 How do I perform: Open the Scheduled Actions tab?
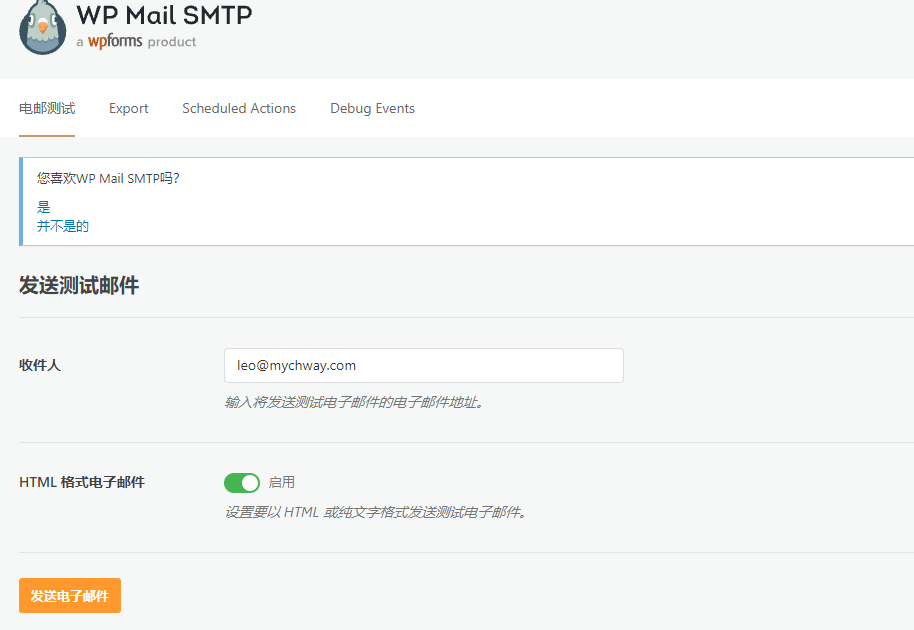239,108
